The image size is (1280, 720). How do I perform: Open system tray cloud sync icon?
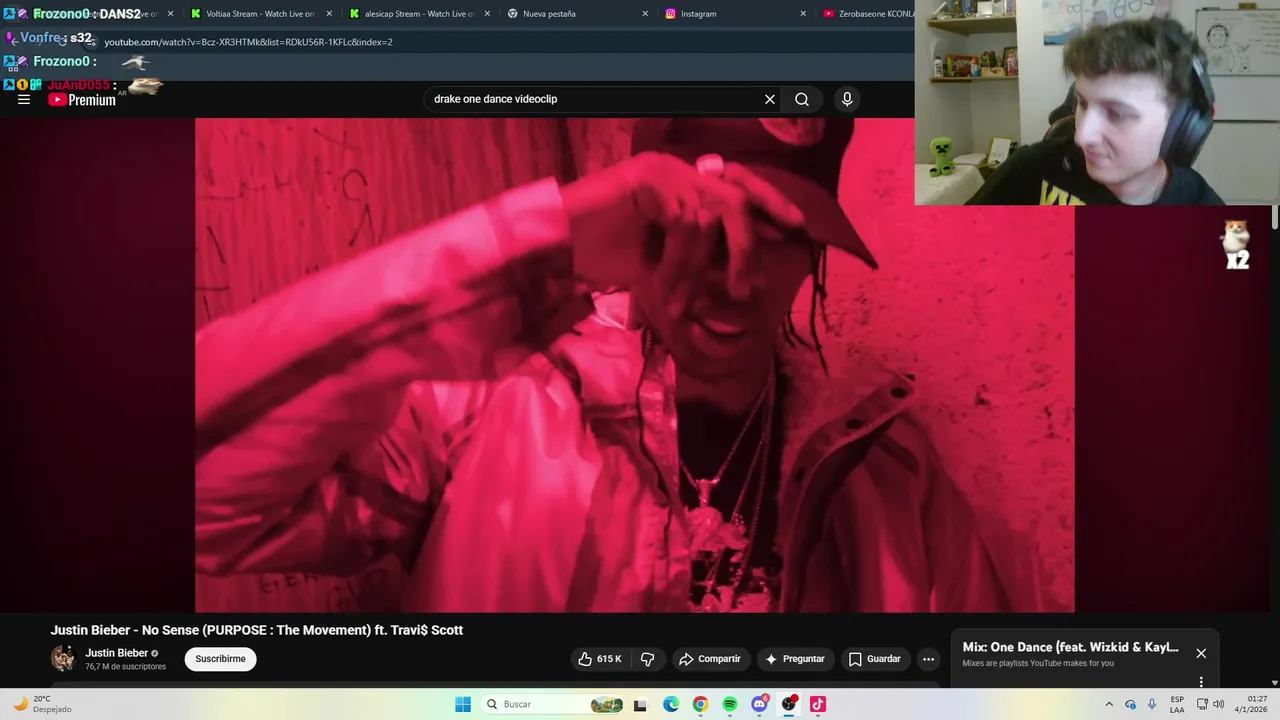click(1130, 704)
